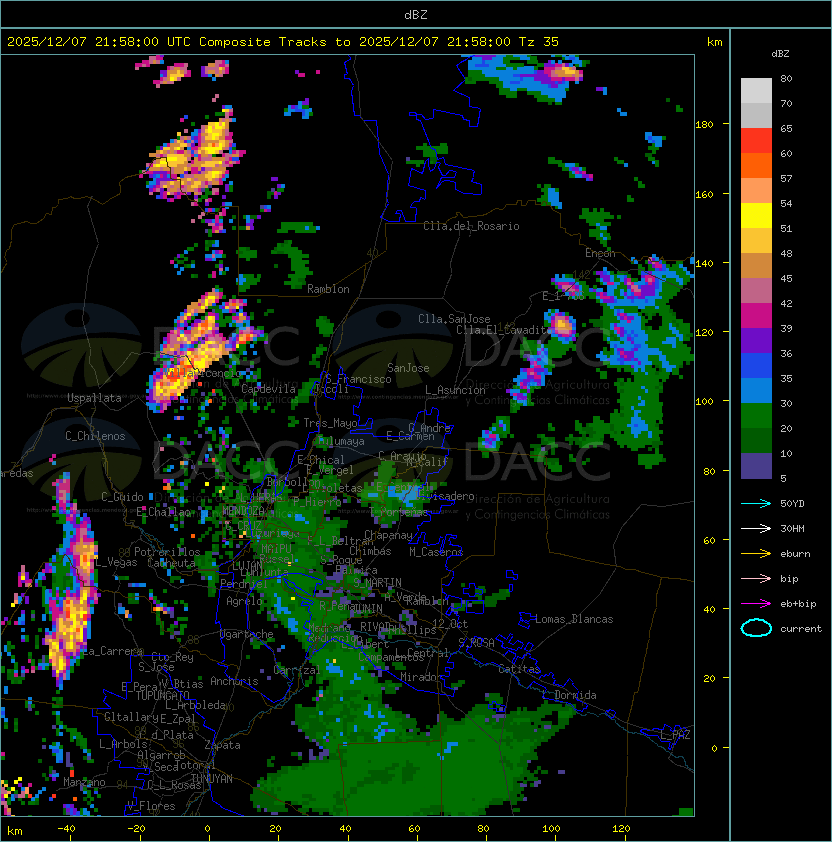Click the Clla.SanJose place label
832x842 pixels.
click(454, 319)
